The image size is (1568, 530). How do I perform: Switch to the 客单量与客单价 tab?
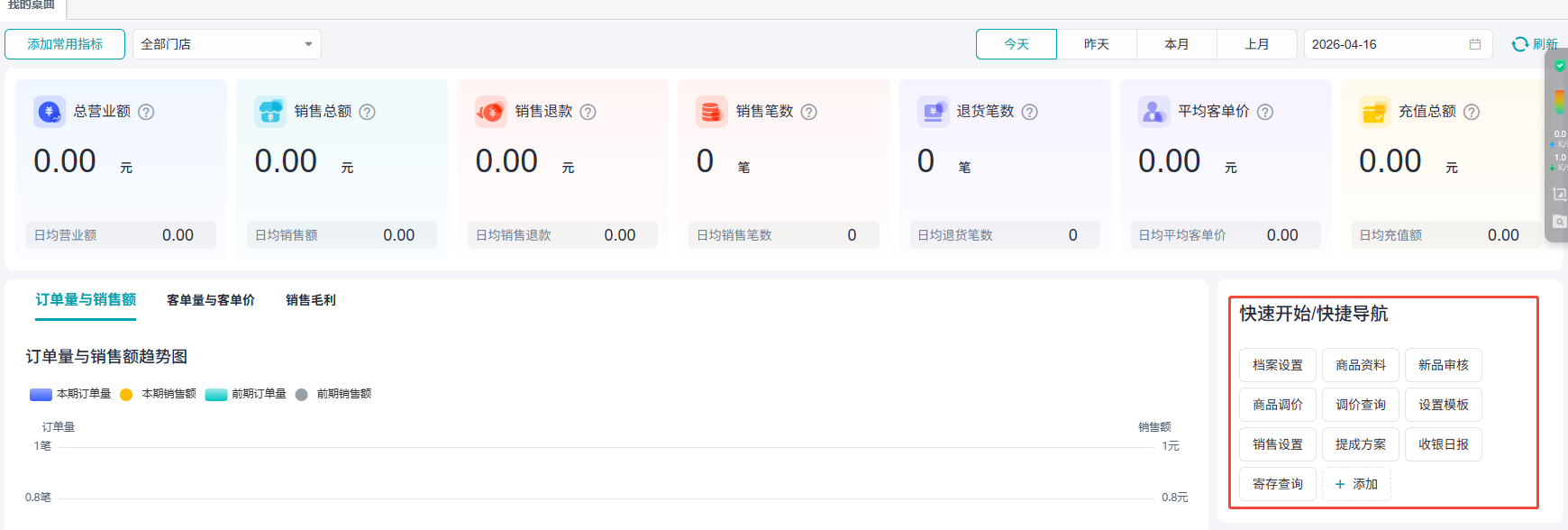click(x=210, y=300)
